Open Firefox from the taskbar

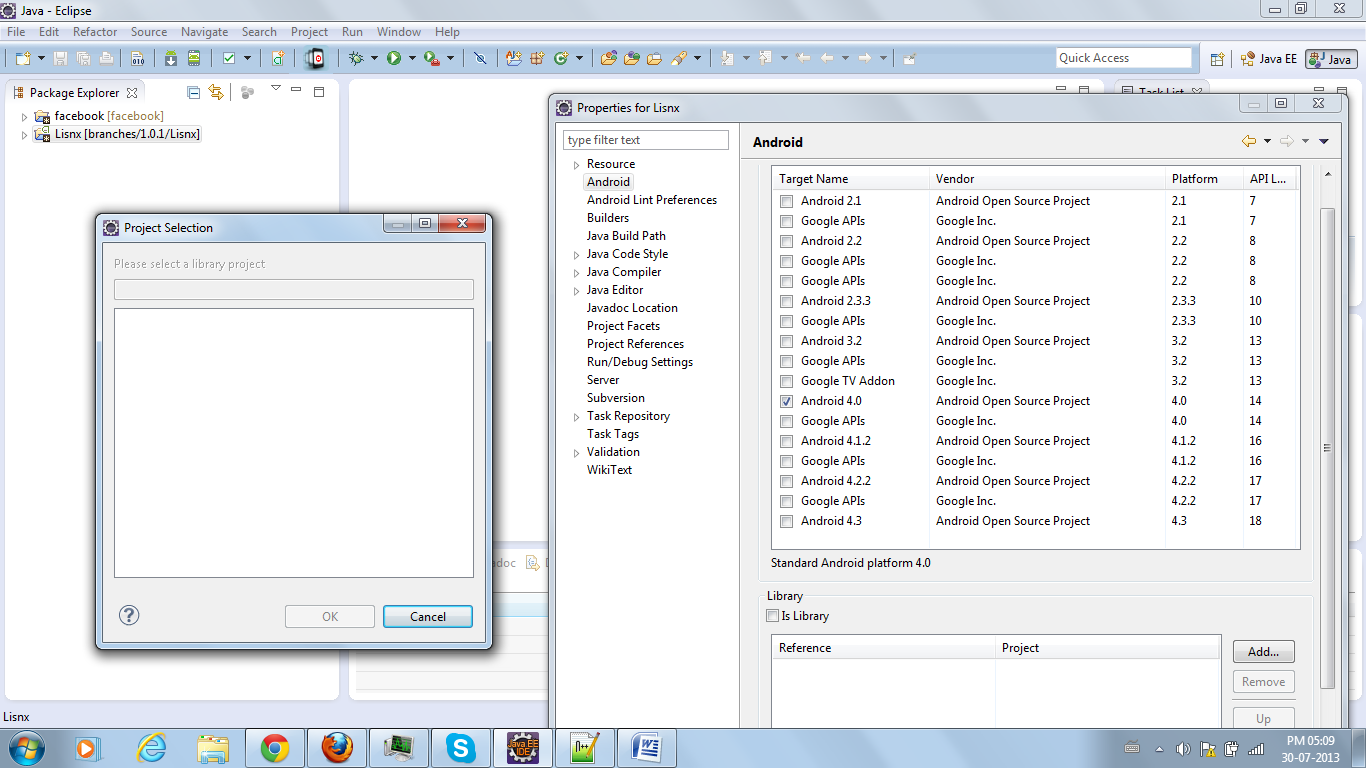click(x=337, y=748)
